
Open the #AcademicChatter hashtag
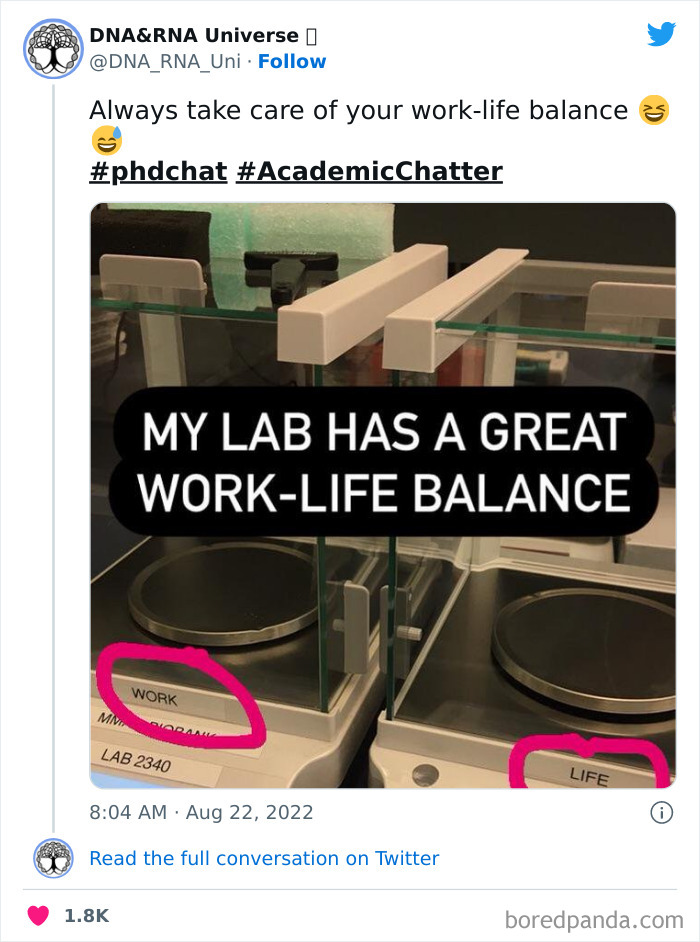pyautogui.click(x=369, y=172)
